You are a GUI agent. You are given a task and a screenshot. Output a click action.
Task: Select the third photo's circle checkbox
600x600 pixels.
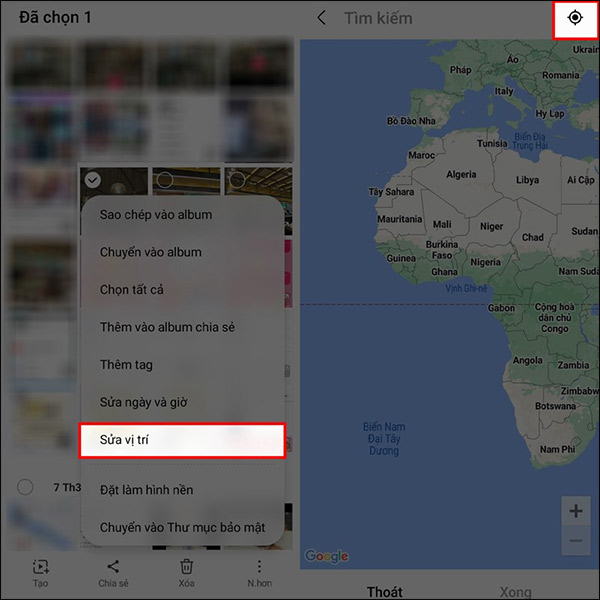[237, 180]
